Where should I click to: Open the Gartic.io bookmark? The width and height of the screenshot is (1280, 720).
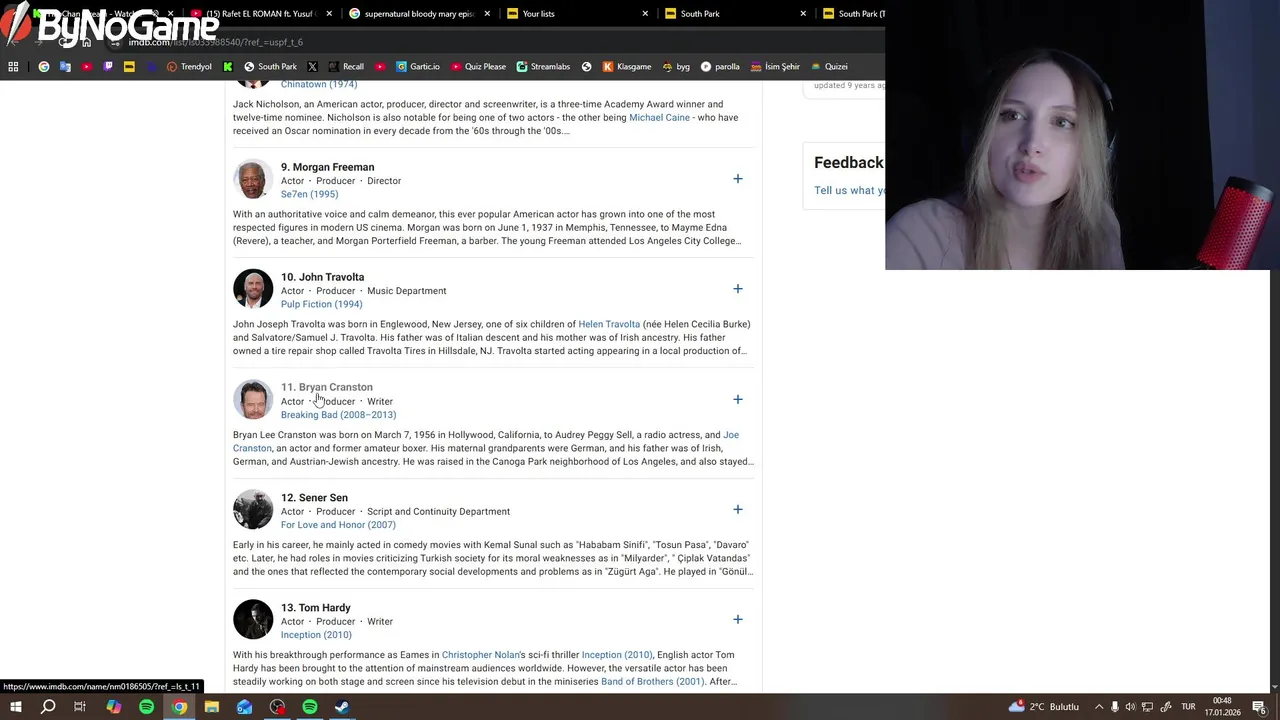pos(418,66)
